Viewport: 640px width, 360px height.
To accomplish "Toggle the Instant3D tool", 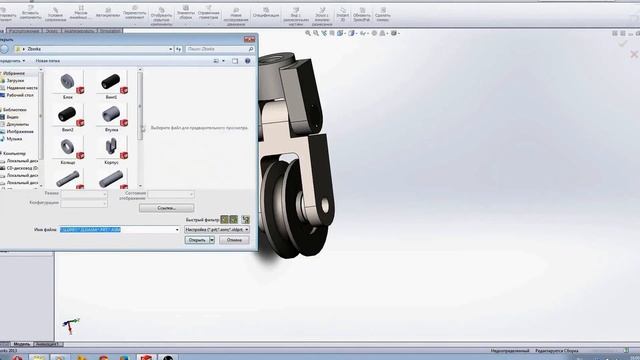I will (342, 15).
